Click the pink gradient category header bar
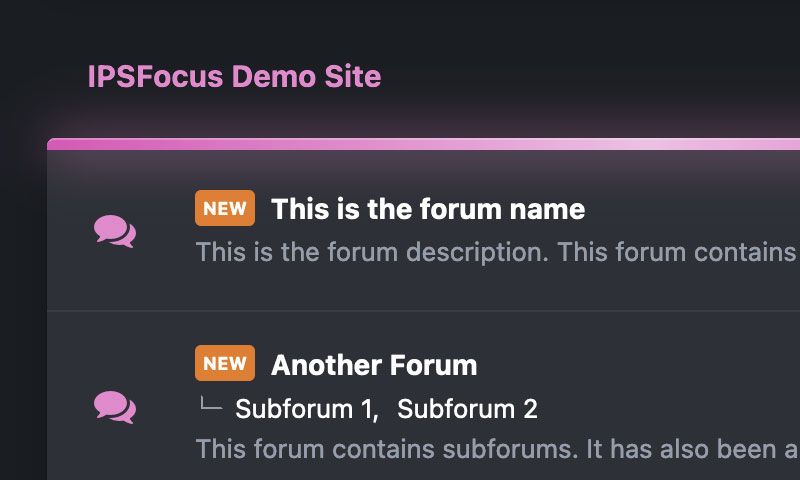The height and width of the screenshot is (480, 800). [x=423, y=144]
